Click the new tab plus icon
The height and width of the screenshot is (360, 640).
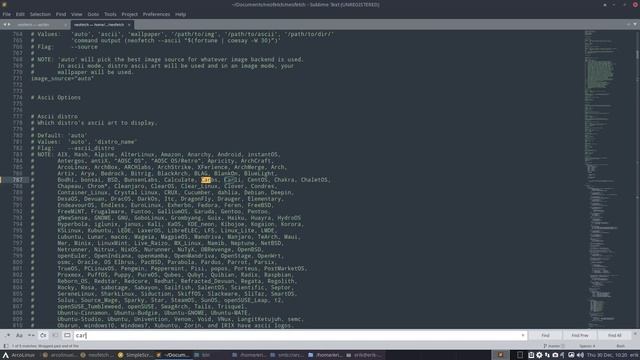pos(629,24)
